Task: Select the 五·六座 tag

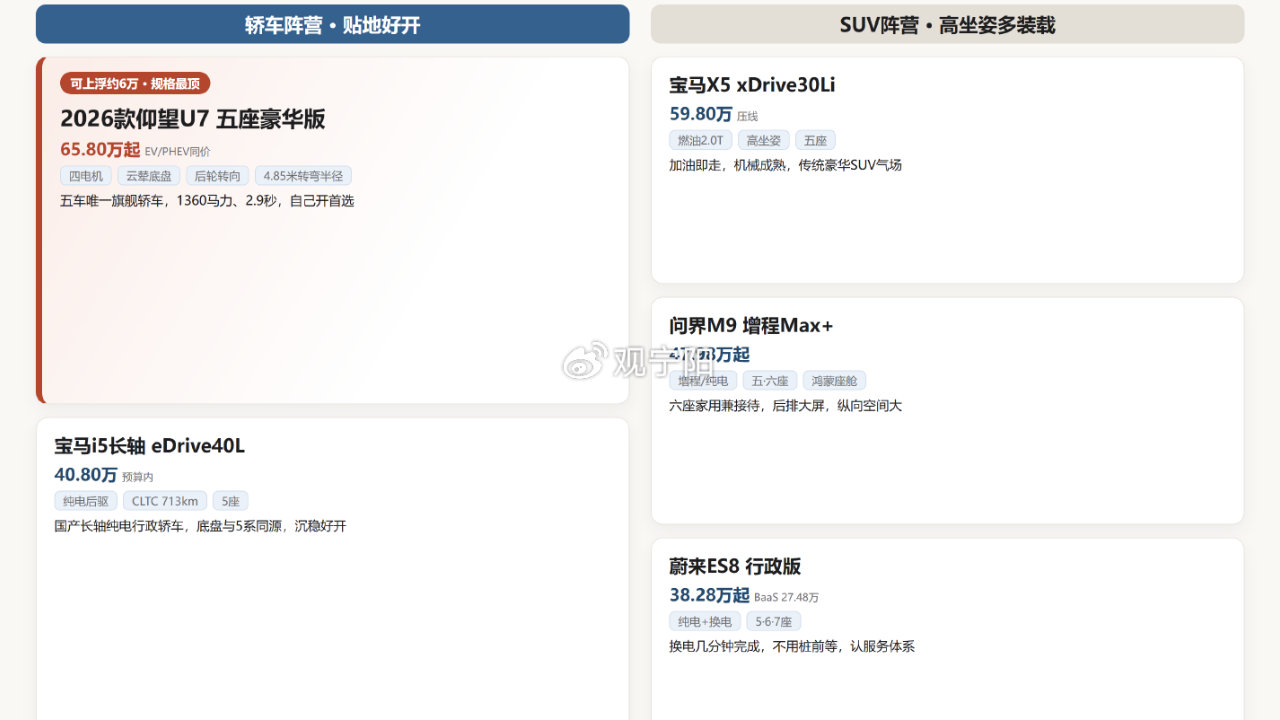Action: click(x=770, y=380)
